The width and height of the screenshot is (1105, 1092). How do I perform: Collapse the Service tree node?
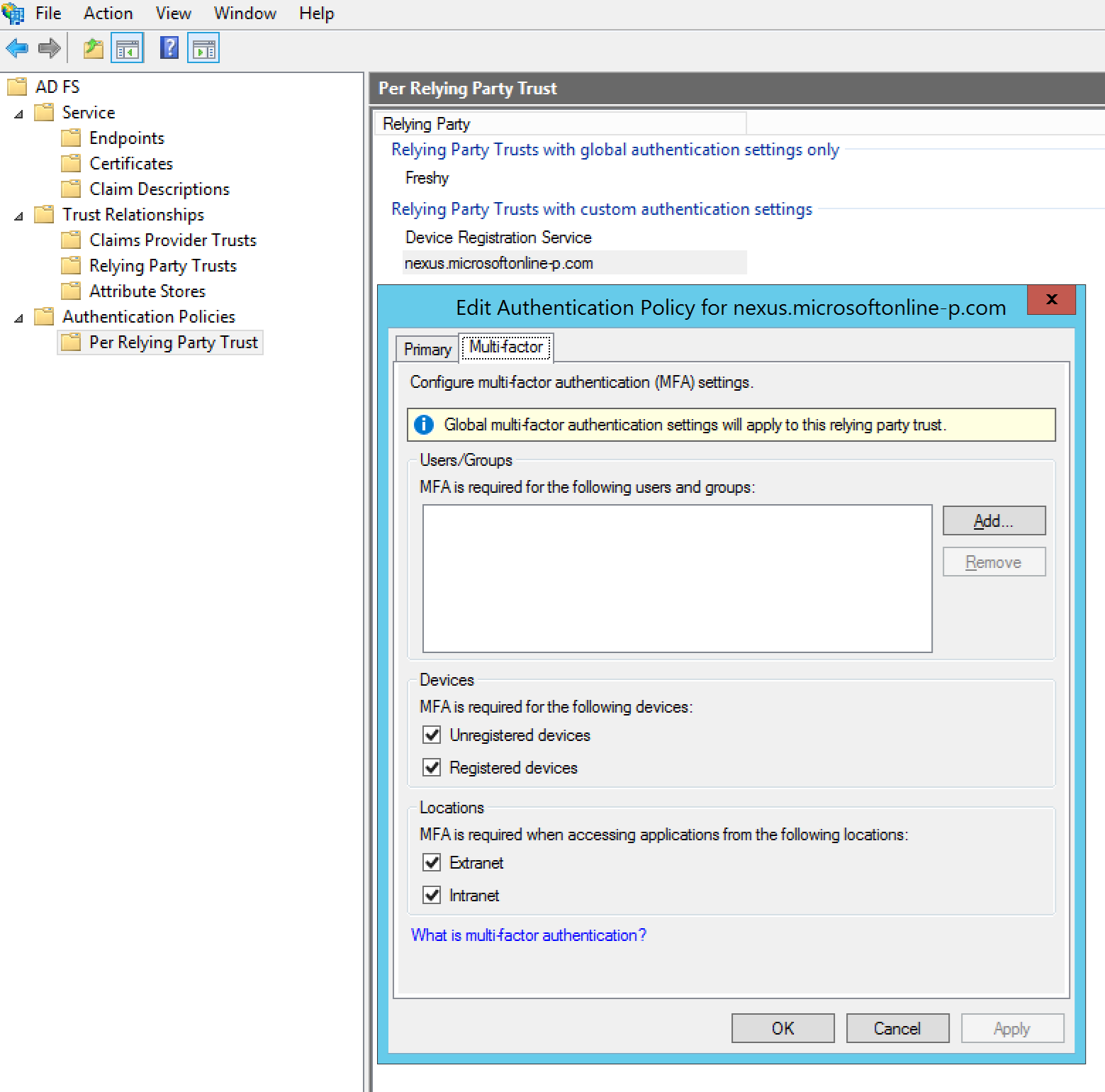point(19,113)
